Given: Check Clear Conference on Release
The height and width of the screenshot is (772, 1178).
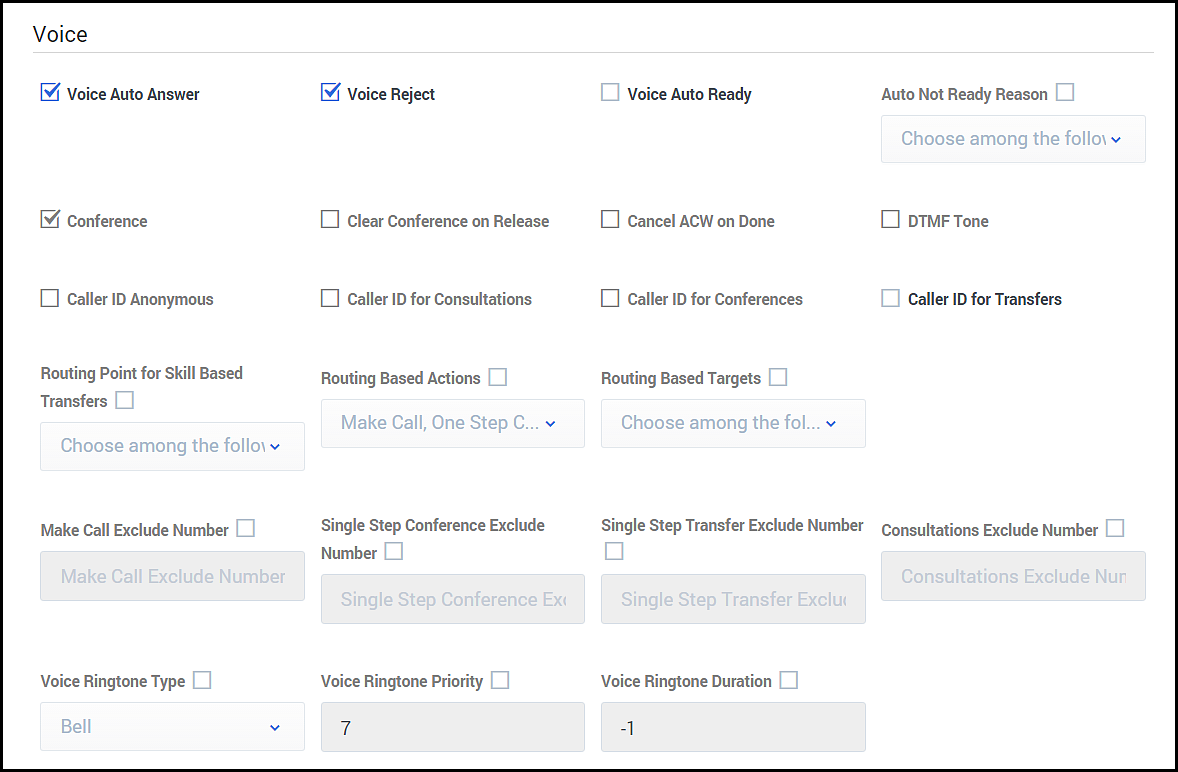Looking at the screenshot, I should [x=330, y=220].
